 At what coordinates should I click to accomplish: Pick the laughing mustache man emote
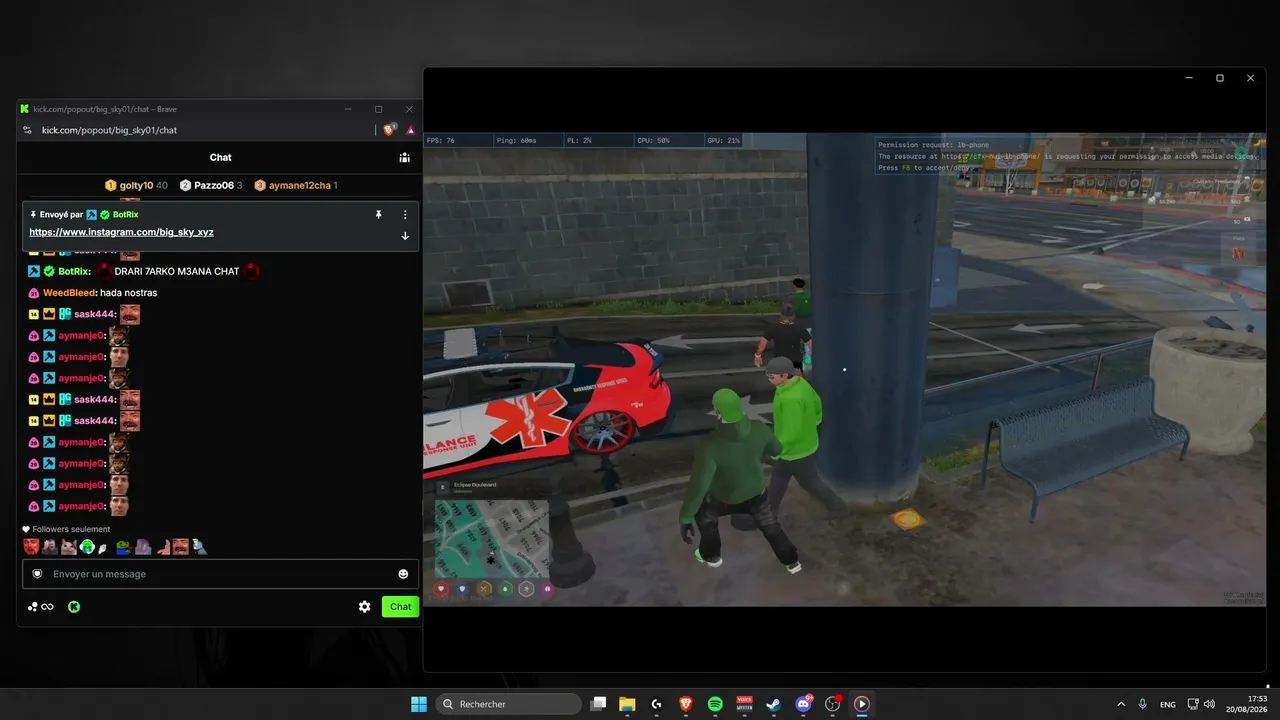tap(180, 547)
